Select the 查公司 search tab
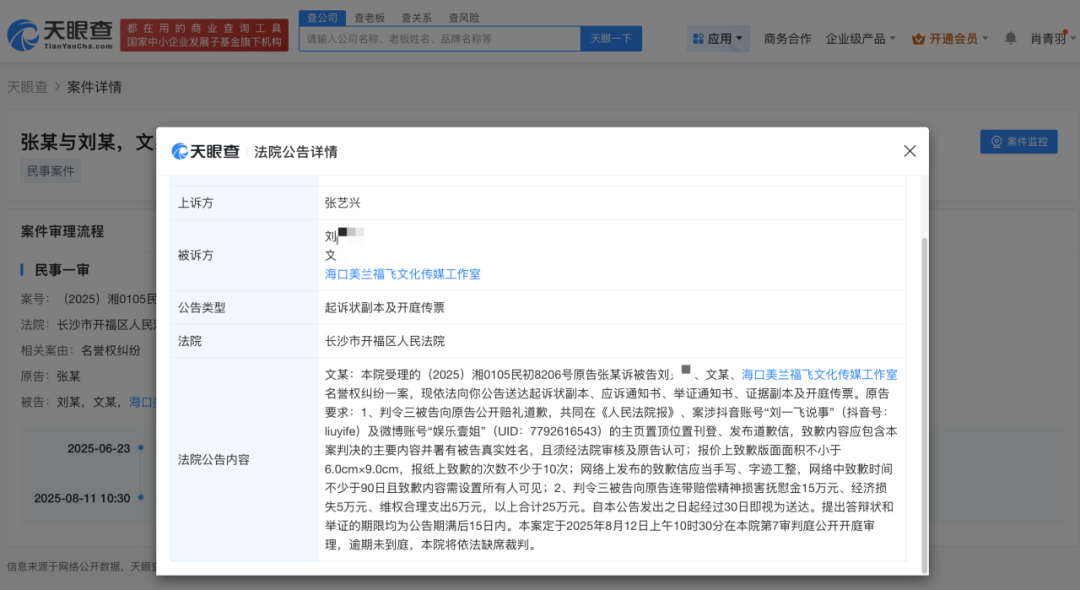 point(322,18)
